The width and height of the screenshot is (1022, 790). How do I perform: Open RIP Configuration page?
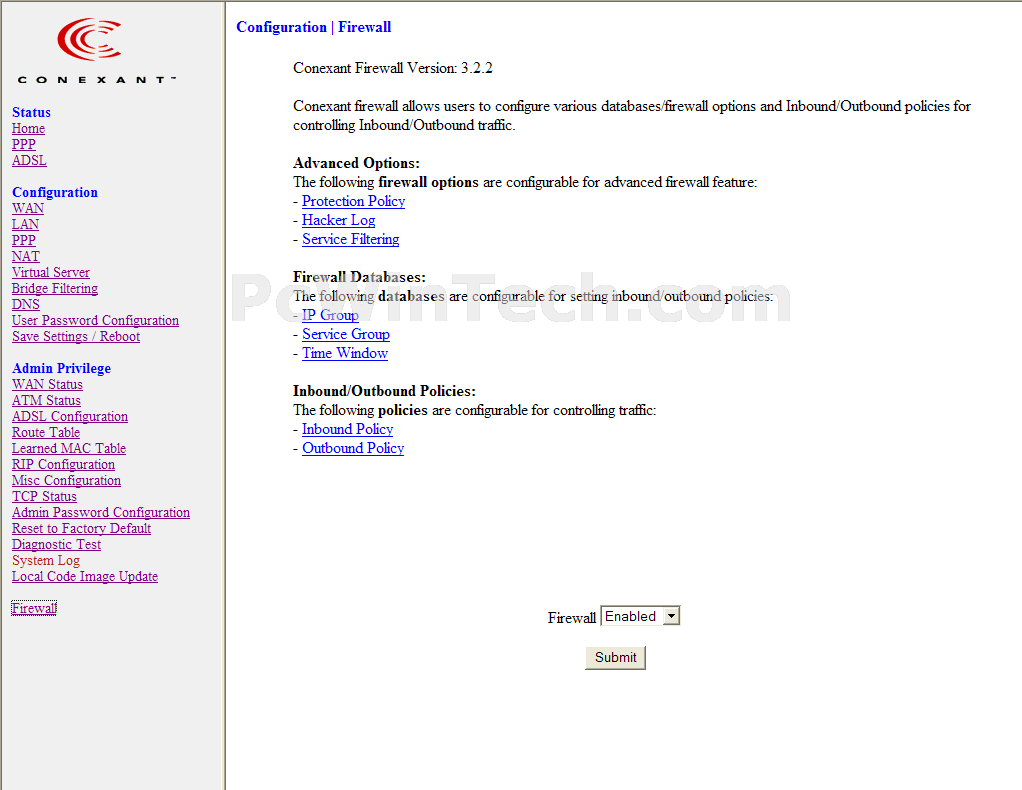pos(63,464)
